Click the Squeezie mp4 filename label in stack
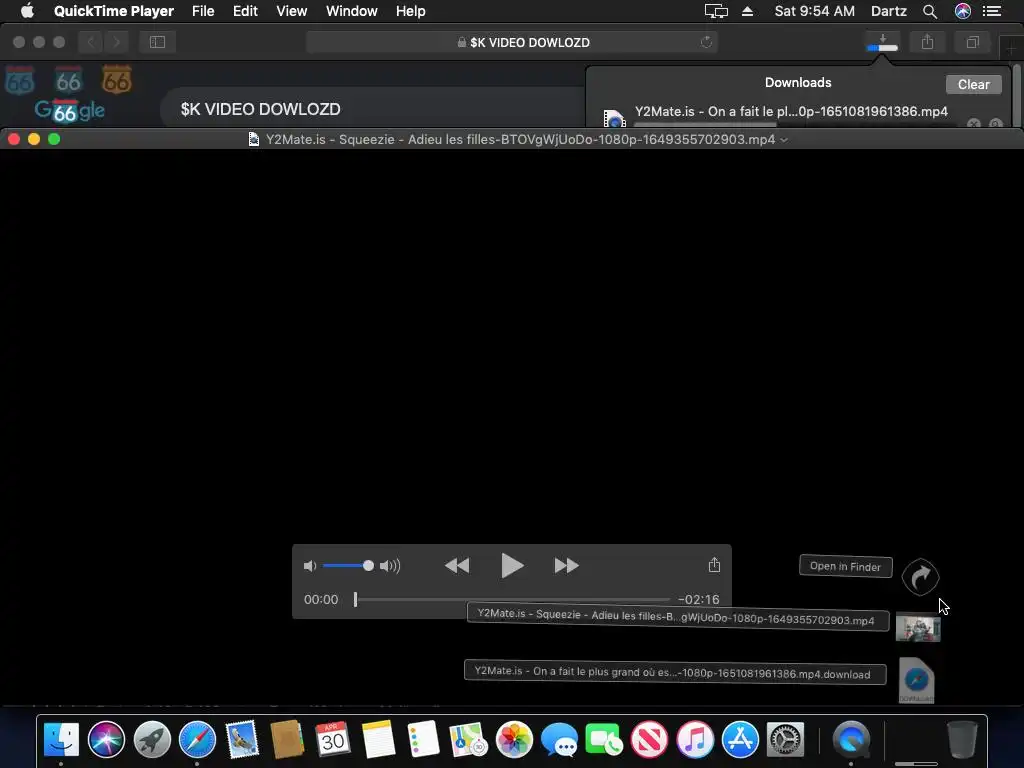This screenshot has height=768, width=1024. (x=677, y=617)
